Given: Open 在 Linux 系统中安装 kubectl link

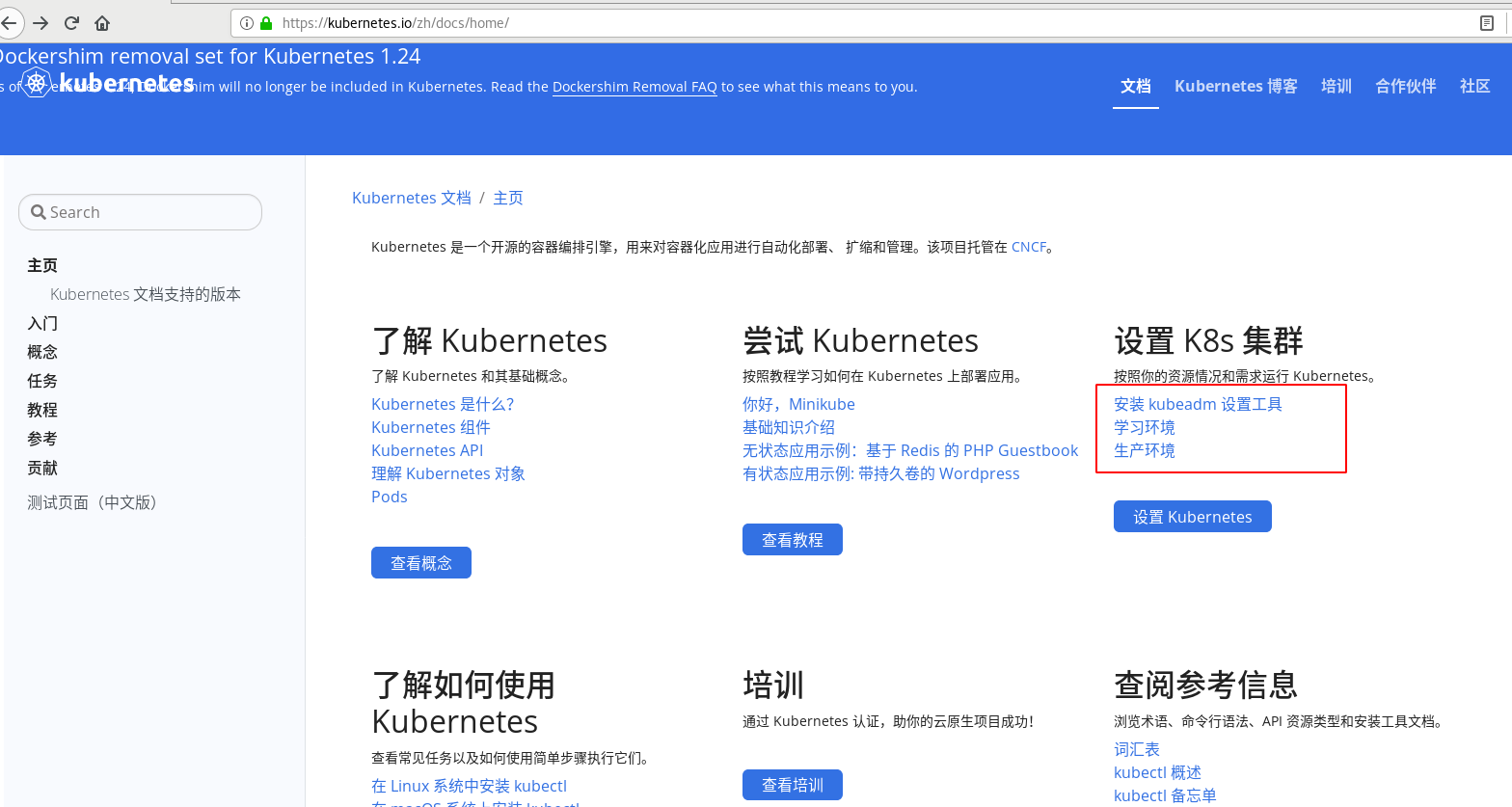Looking at the screenshot, I should [x=470, y=786].
